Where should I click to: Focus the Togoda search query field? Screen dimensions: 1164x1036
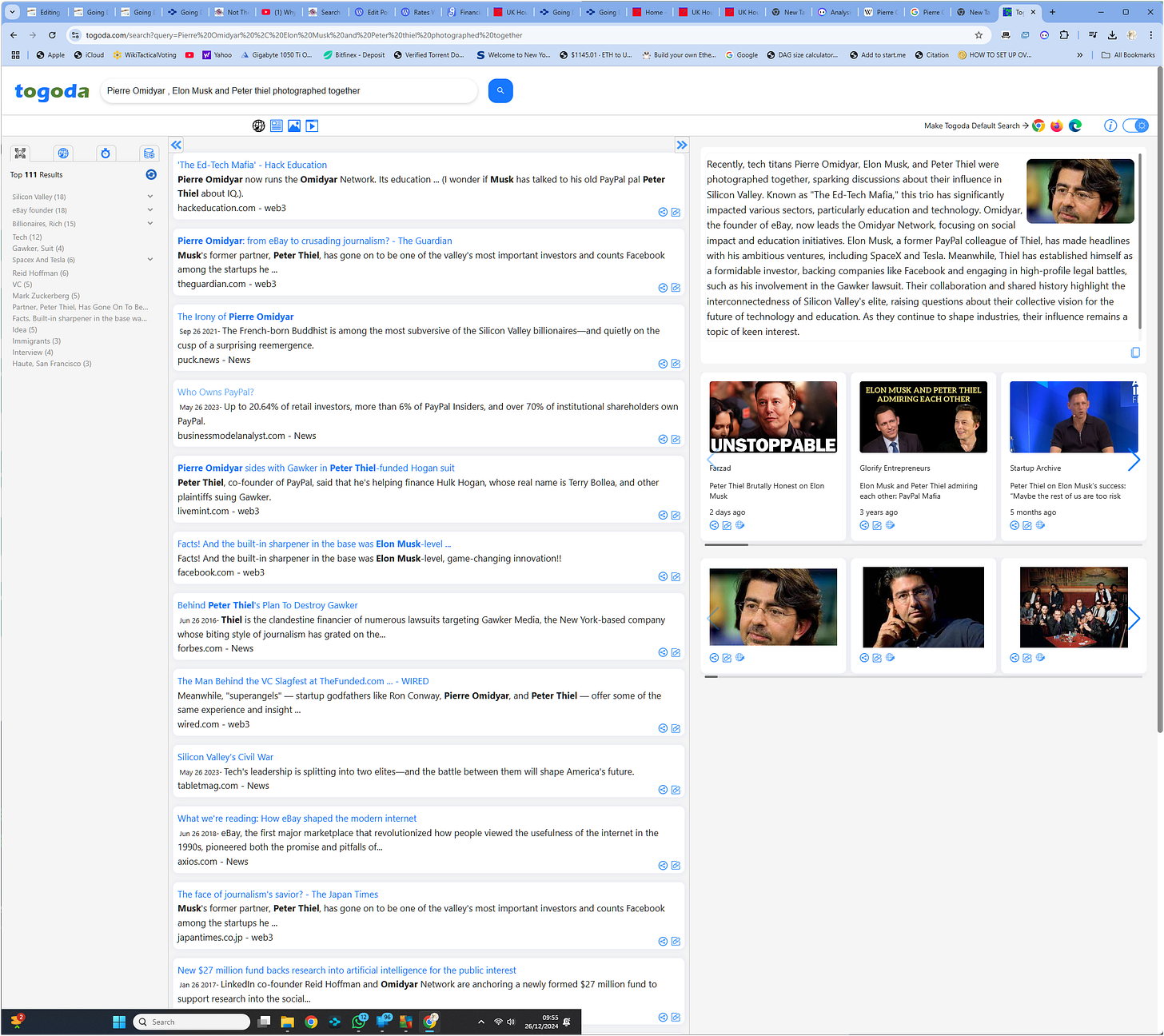288,91
